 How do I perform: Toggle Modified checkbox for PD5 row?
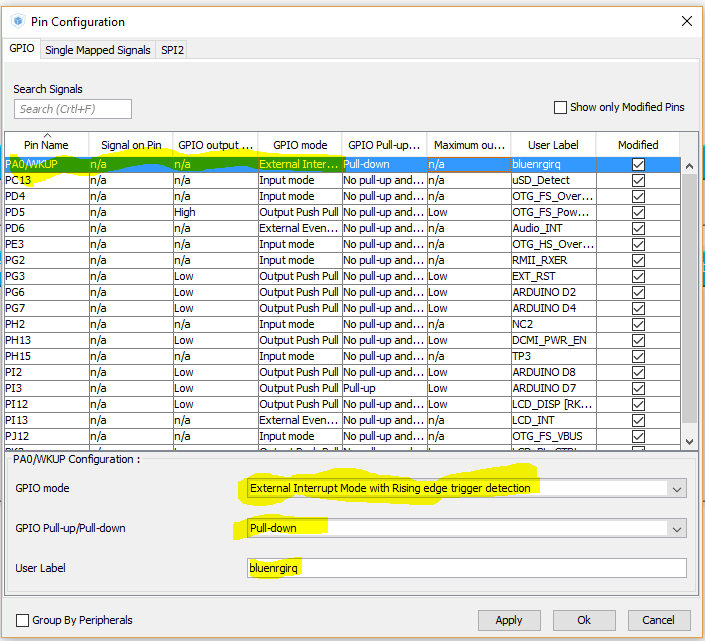[638, 212]
